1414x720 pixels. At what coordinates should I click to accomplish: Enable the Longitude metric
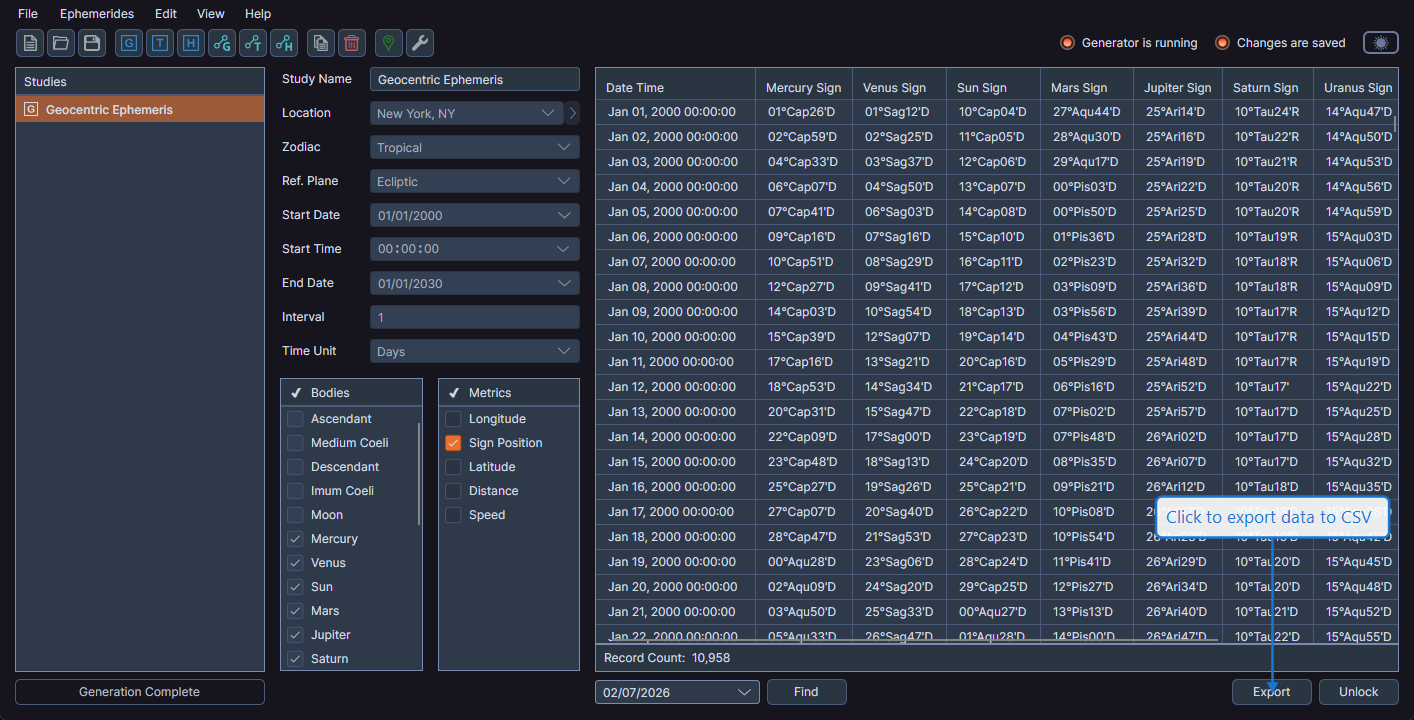(452, 418)
